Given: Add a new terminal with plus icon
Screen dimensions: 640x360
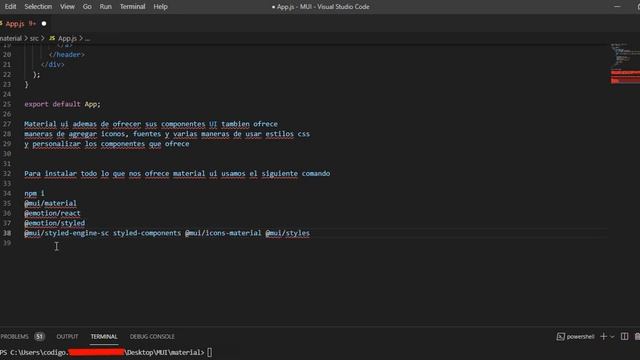Looking at the screenshot, I should [x=603, y=336].
